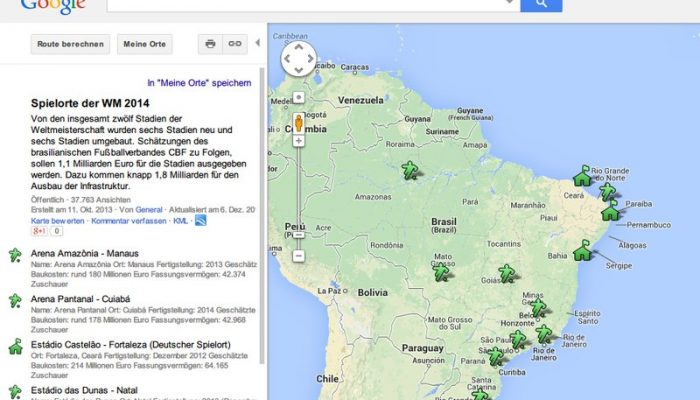Click the player marker at Rio Grande do Norte
The image size is (700, 400).
(607, 192)
